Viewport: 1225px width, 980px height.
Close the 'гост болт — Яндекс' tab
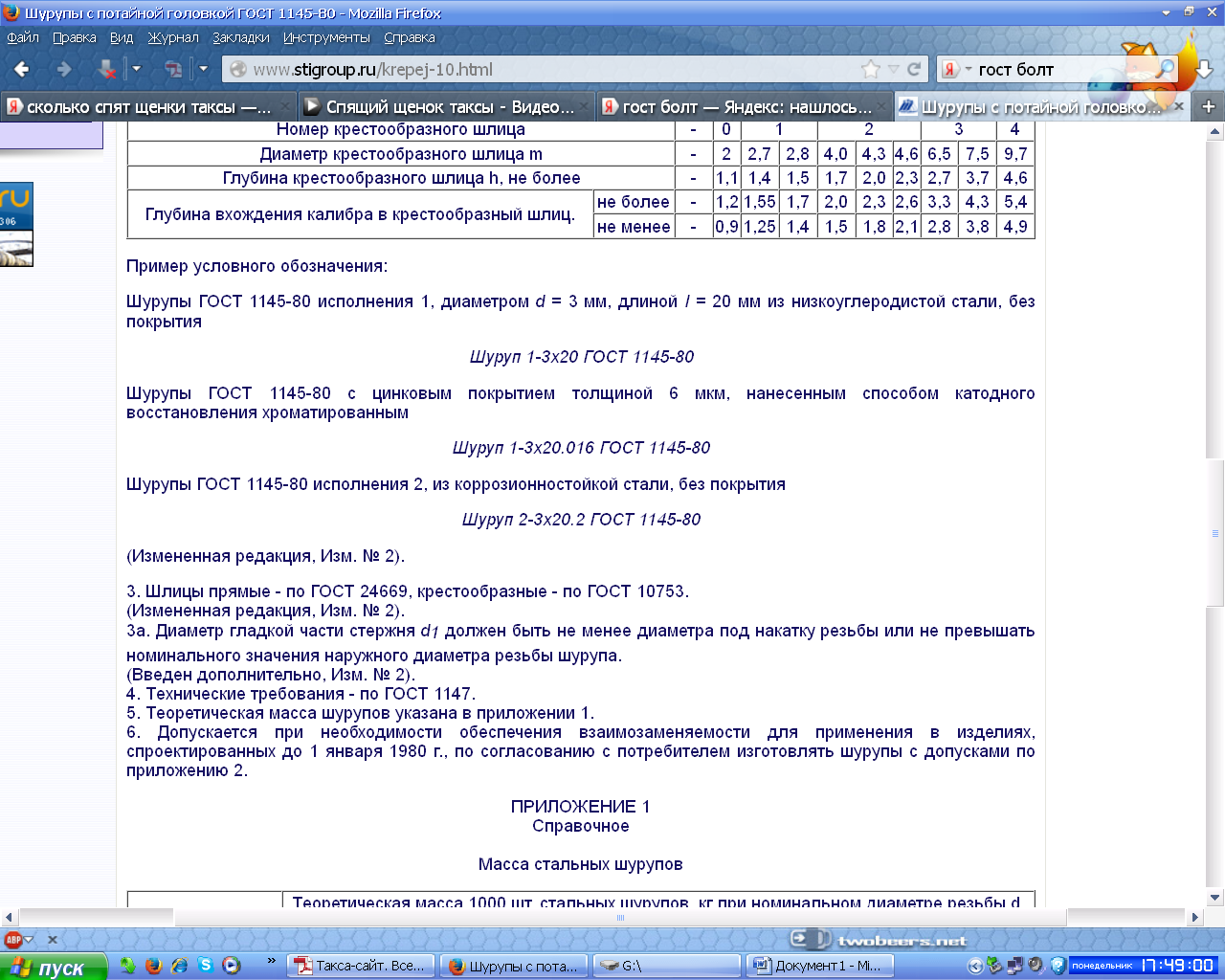(x=881, y=107)
